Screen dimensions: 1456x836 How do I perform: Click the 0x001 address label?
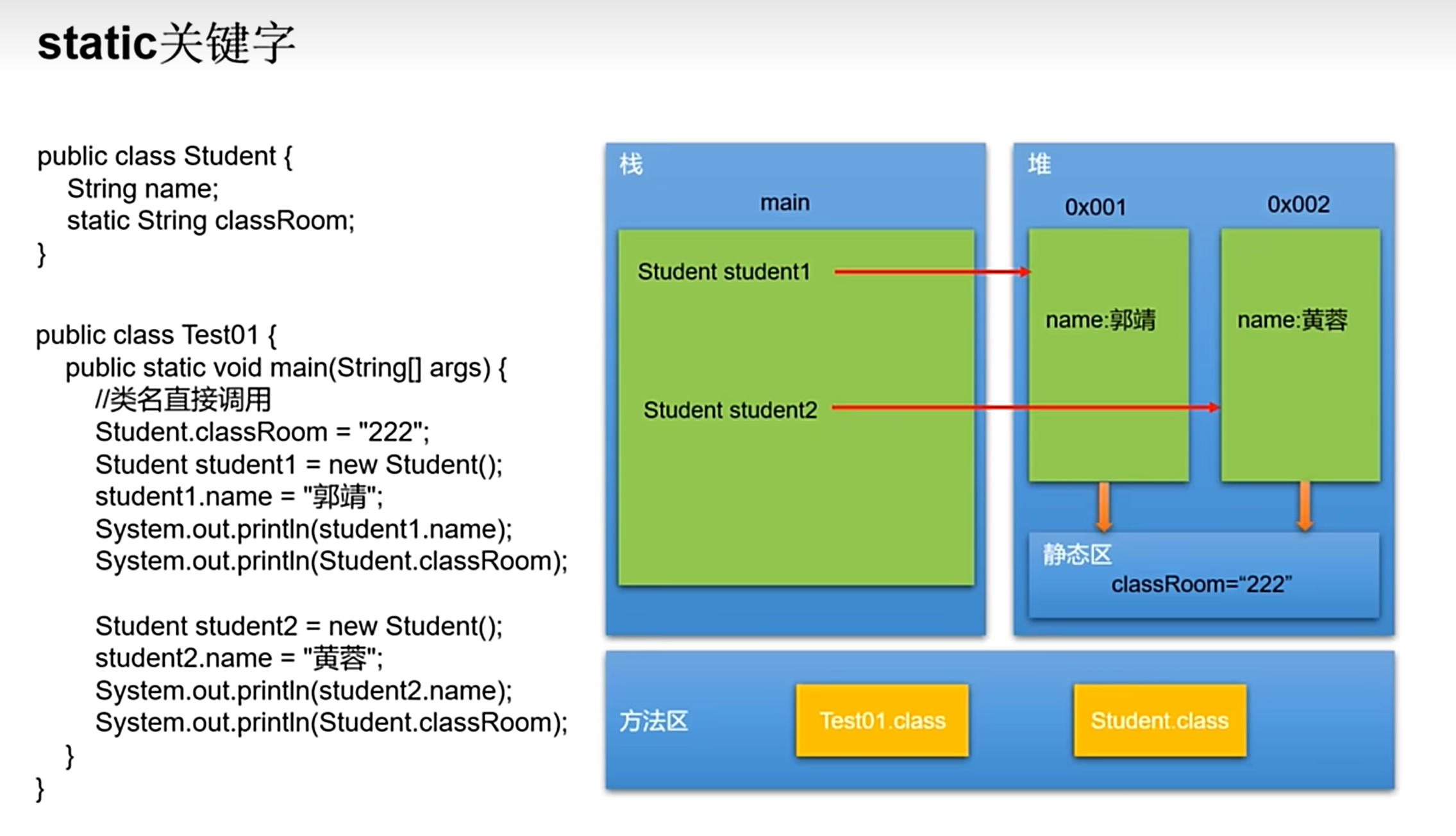[x=1095, y=207]
